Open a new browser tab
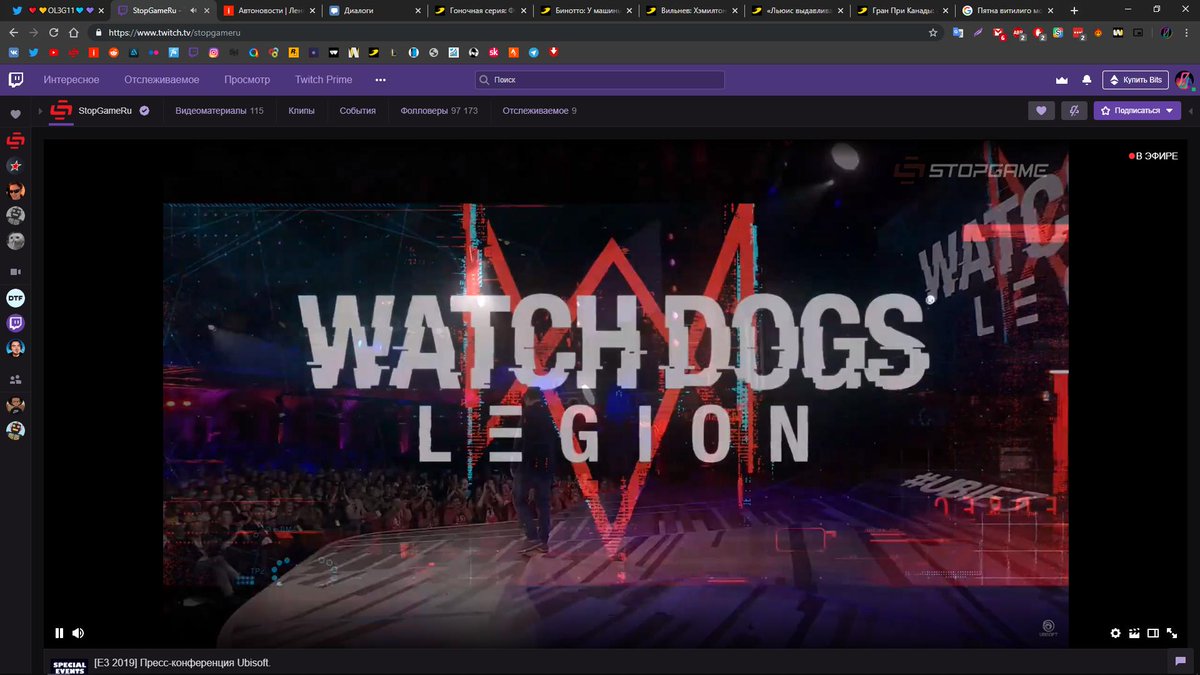This screenshot has width=1200, height=675. tap(1073, 10)
